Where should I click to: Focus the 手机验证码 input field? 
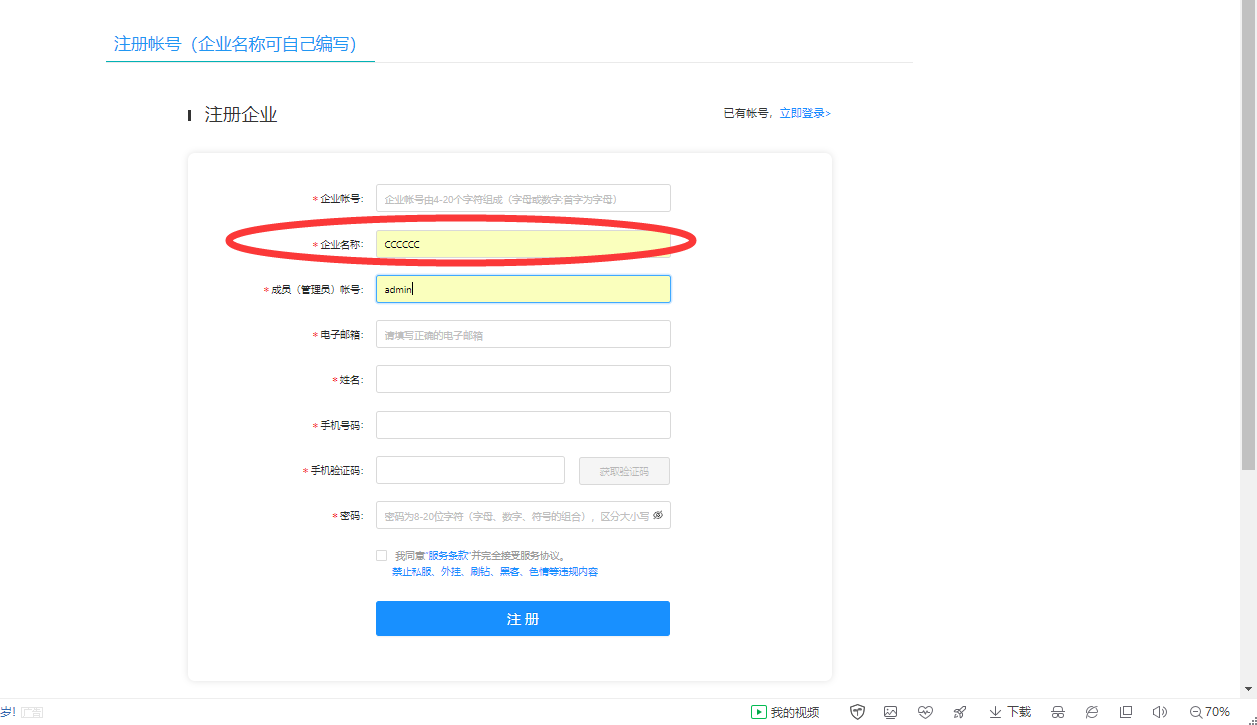(x=470, y=470)
